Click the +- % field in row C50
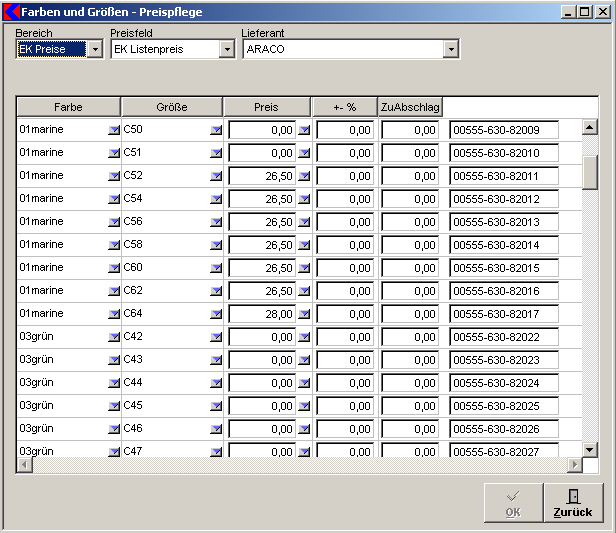616x533 pixels. tap(345, 130)
